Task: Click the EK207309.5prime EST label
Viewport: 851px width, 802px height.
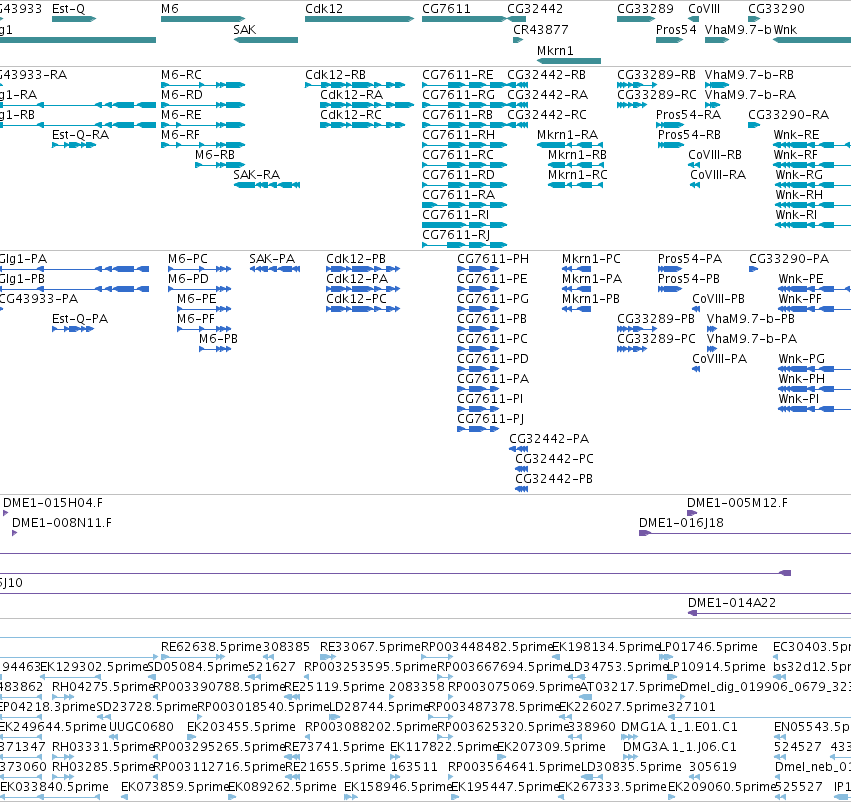Action: pyautogui.click(x=551, y=747)
